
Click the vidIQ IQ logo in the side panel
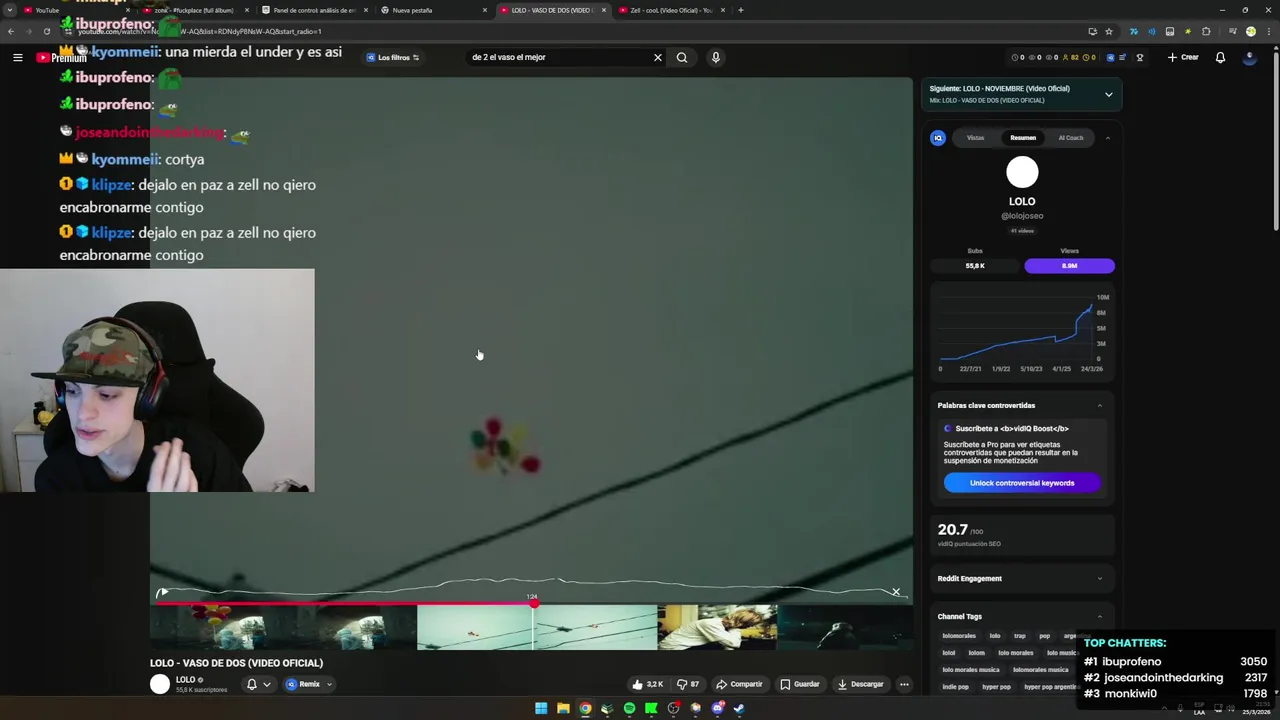[938, 138]
